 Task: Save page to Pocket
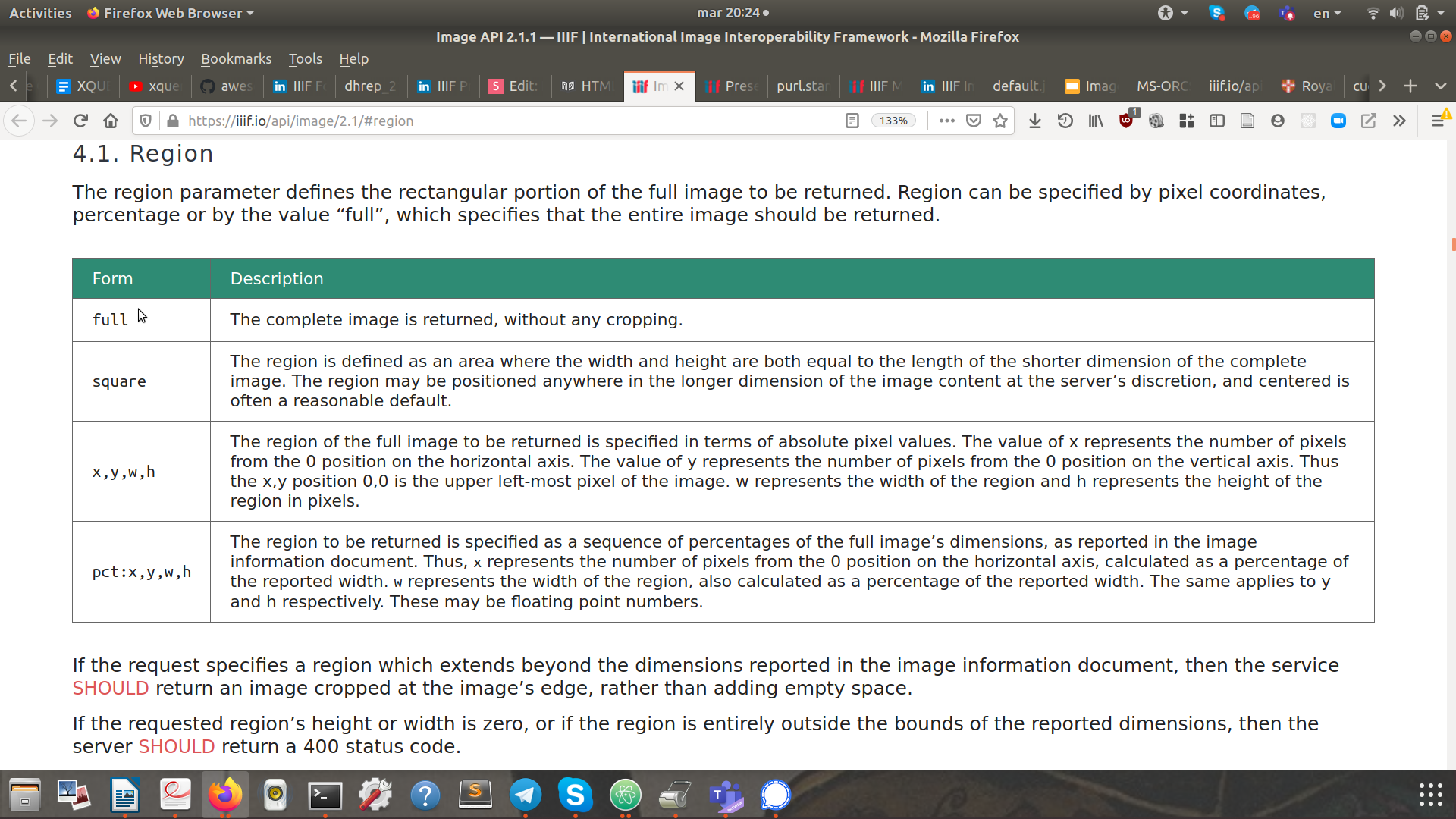(x=974, y=121)
